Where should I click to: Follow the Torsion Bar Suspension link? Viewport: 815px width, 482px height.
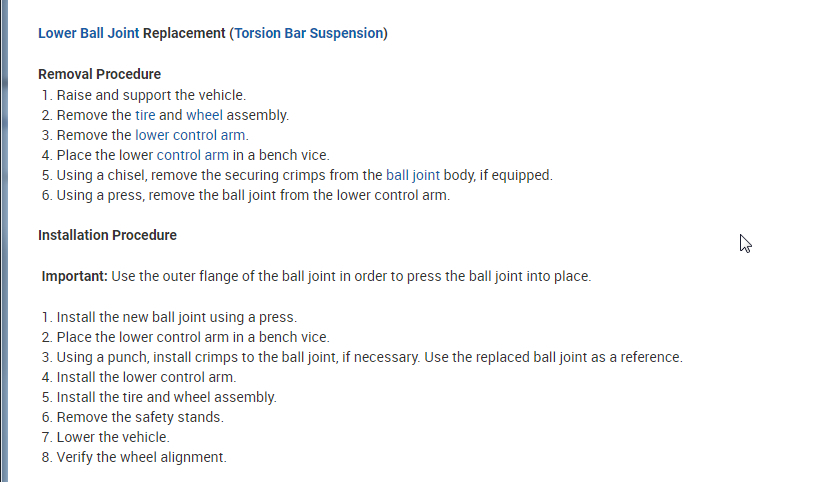click(308, 33)
